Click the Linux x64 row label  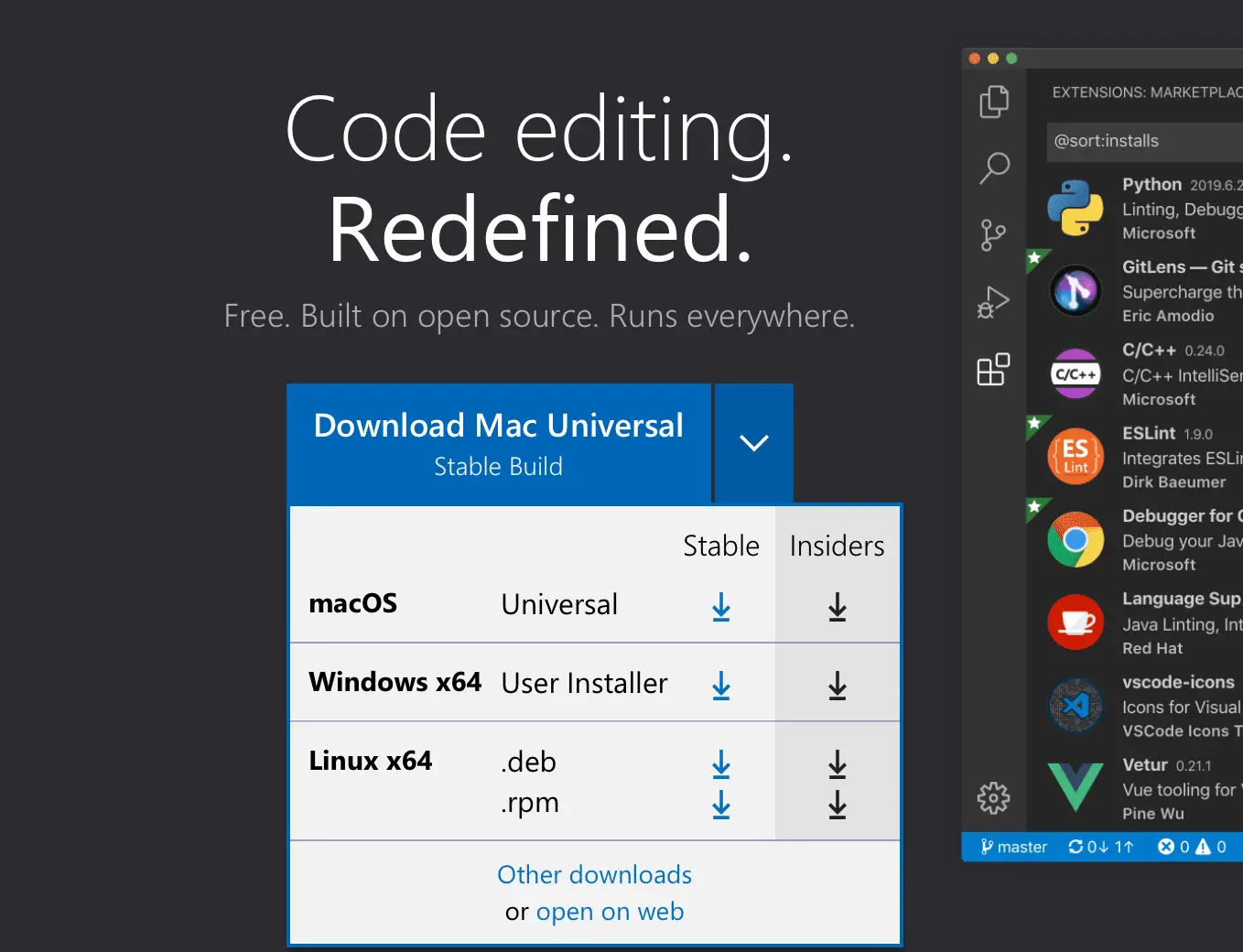pyautogui.click(x=371, y=761)
